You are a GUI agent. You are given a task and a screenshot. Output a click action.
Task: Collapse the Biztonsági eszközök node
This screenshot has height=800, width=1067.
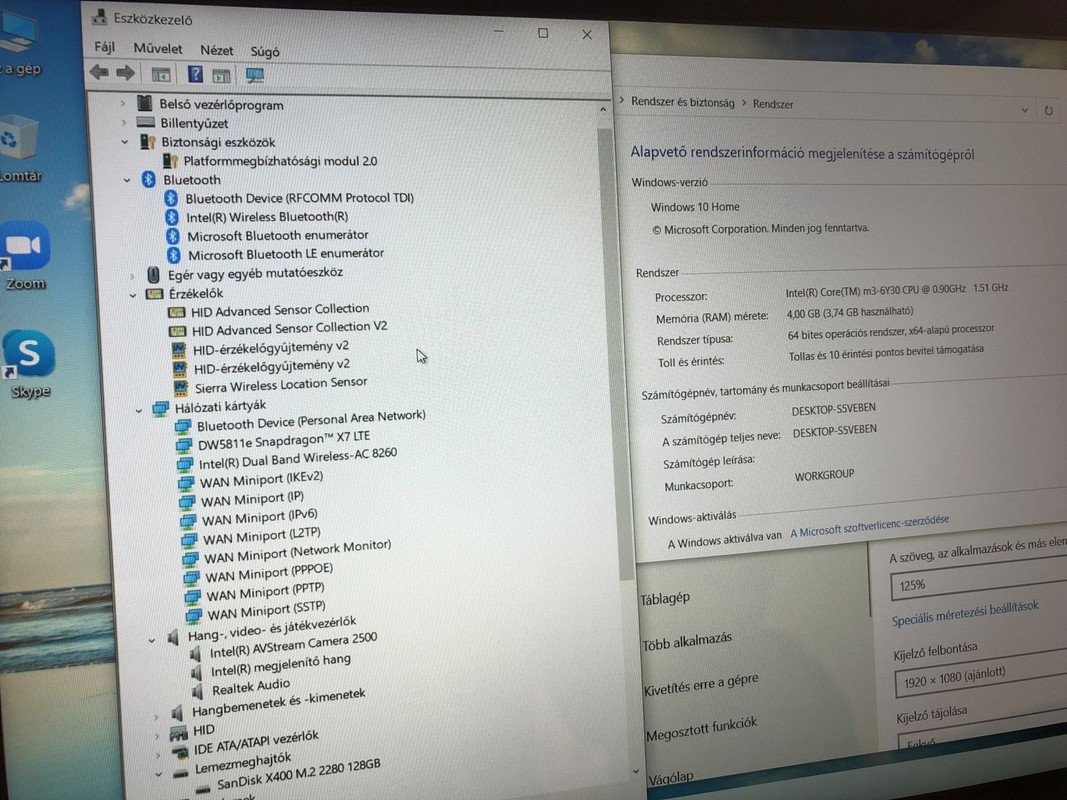pos(125,141)
